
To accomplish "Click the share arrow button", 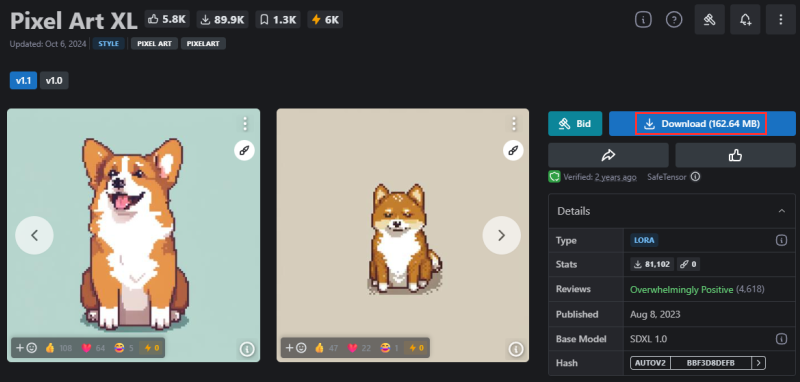I will [x=608, y=156].
